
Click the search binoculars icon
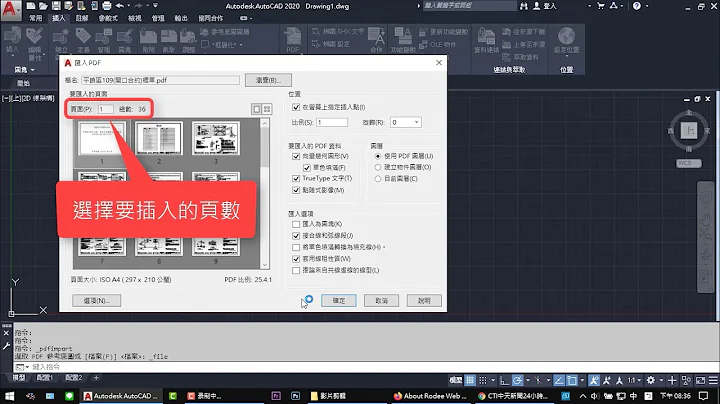tap(523, 6)
